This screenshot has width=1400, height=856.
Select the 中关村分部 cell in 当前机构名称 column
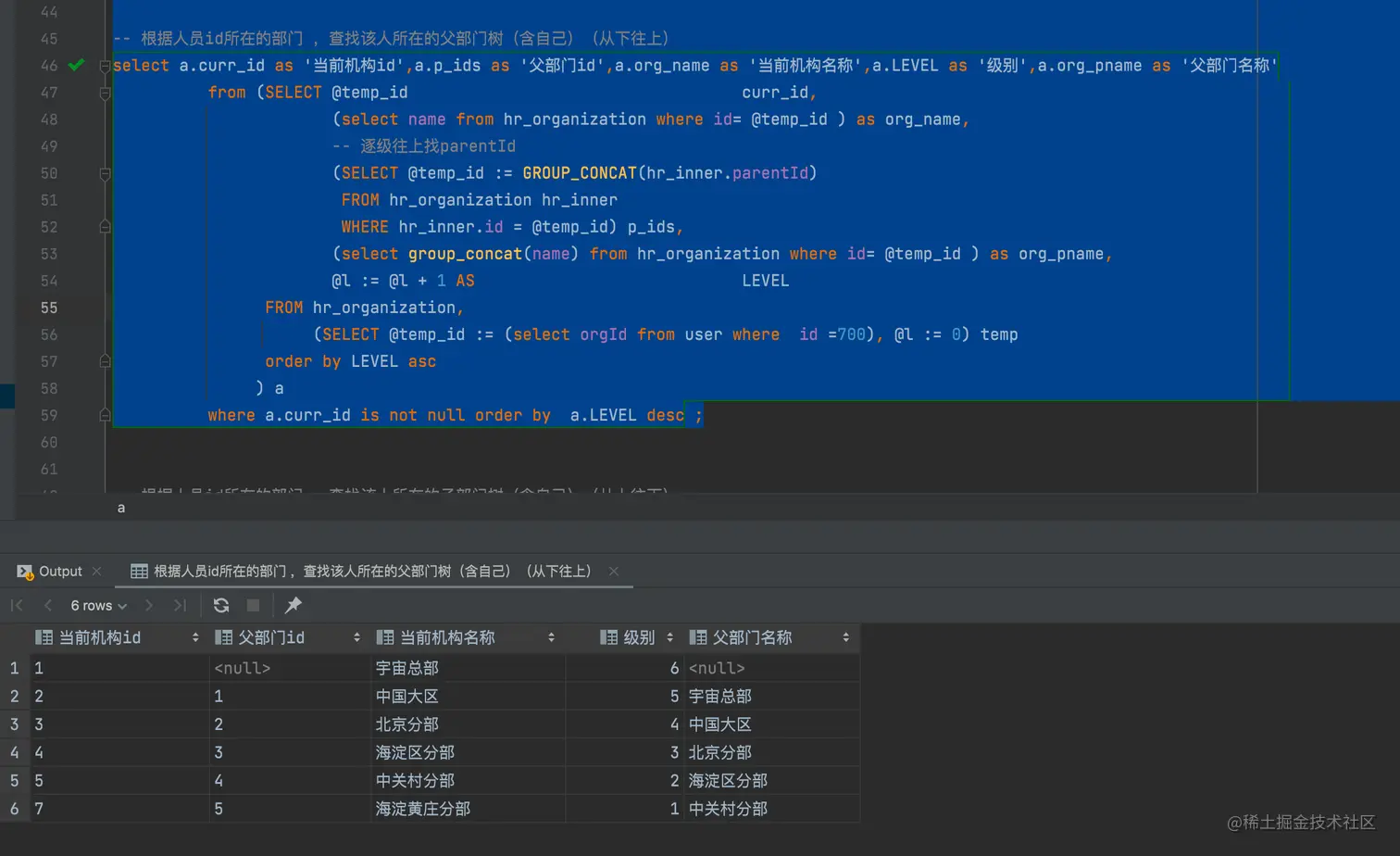[x=468, y=781]
